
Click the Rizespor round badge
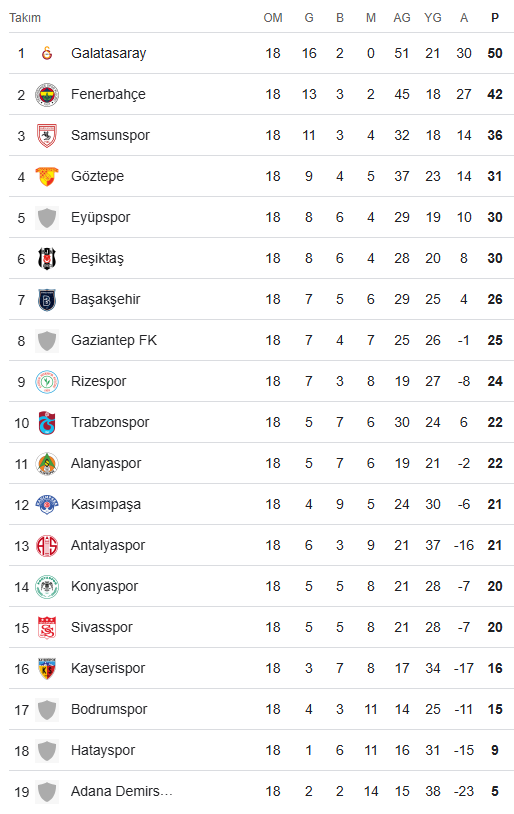click(x=47, y=382)
